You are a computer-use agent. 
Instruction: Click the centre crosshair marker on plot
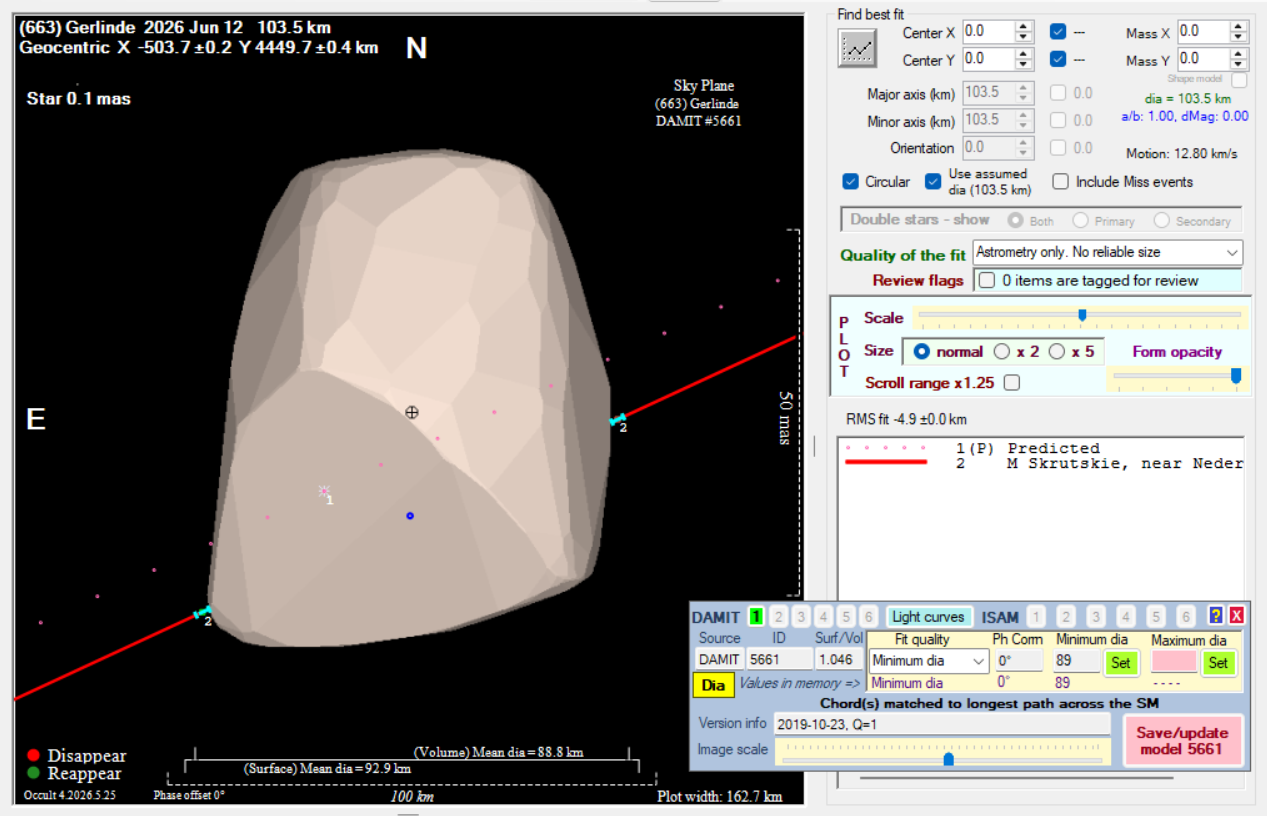coord(411,412)
